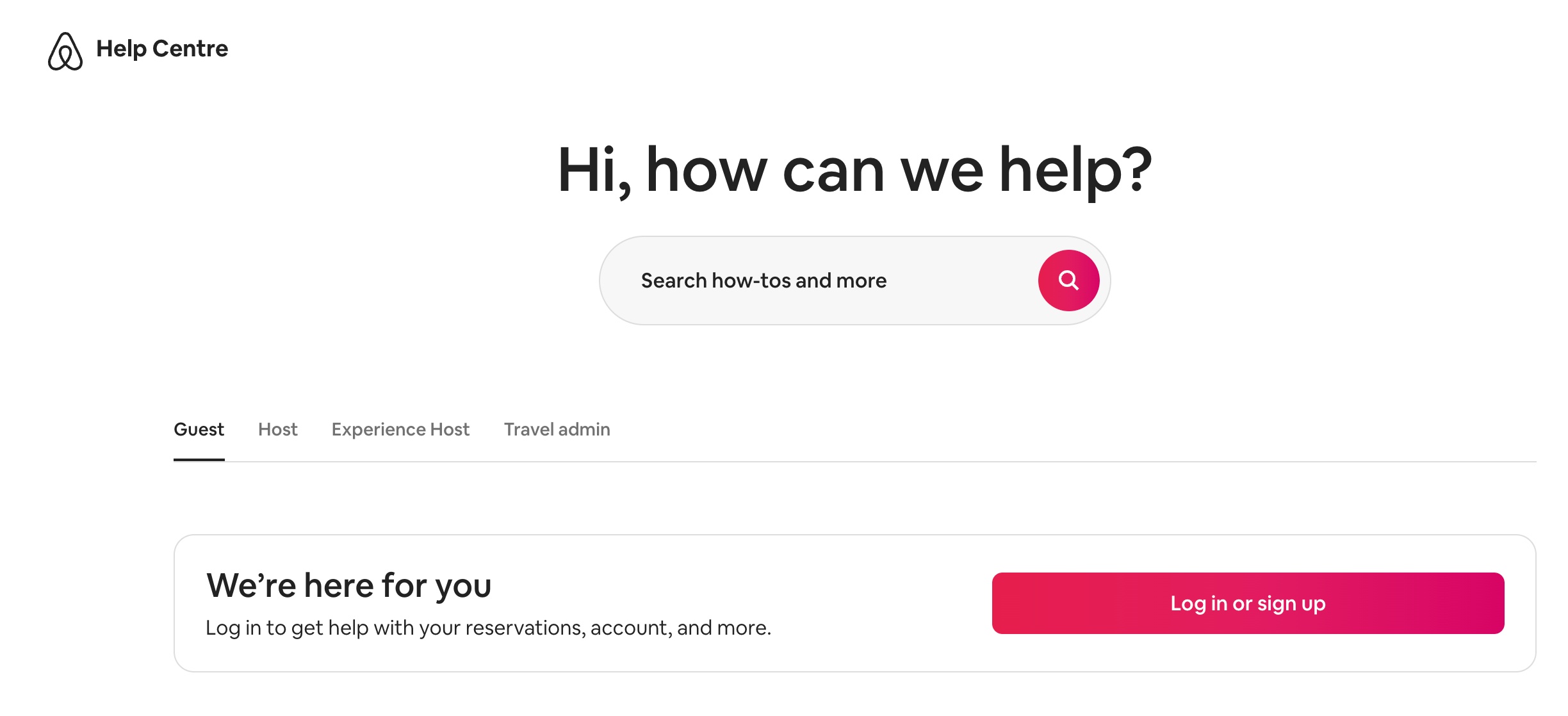
Task: Click the Airbnb logo icon
Action: [65, 51]
